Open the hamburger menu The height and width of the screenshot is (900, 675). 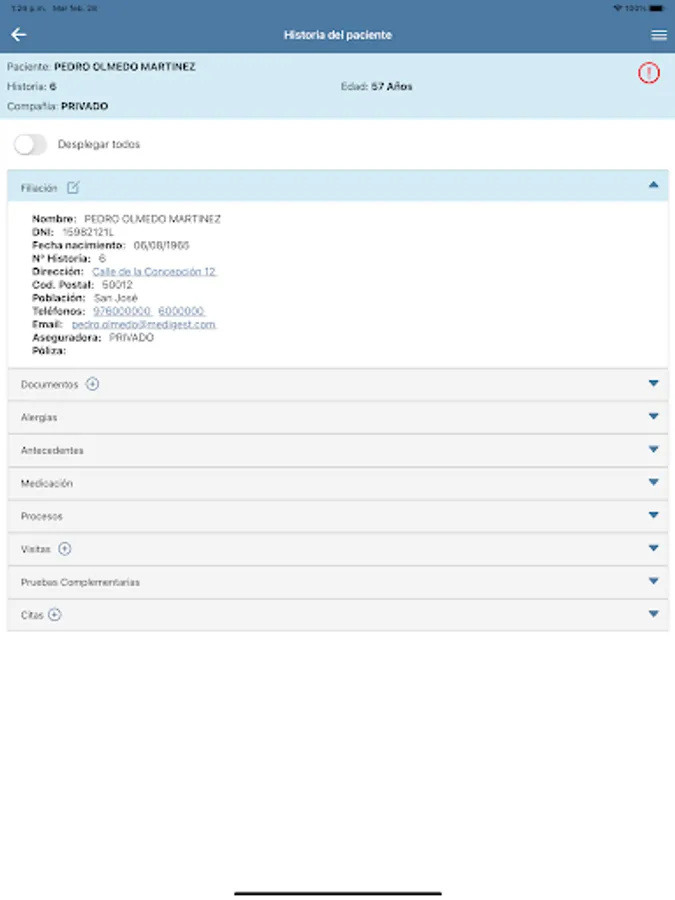tap(658, 36)
